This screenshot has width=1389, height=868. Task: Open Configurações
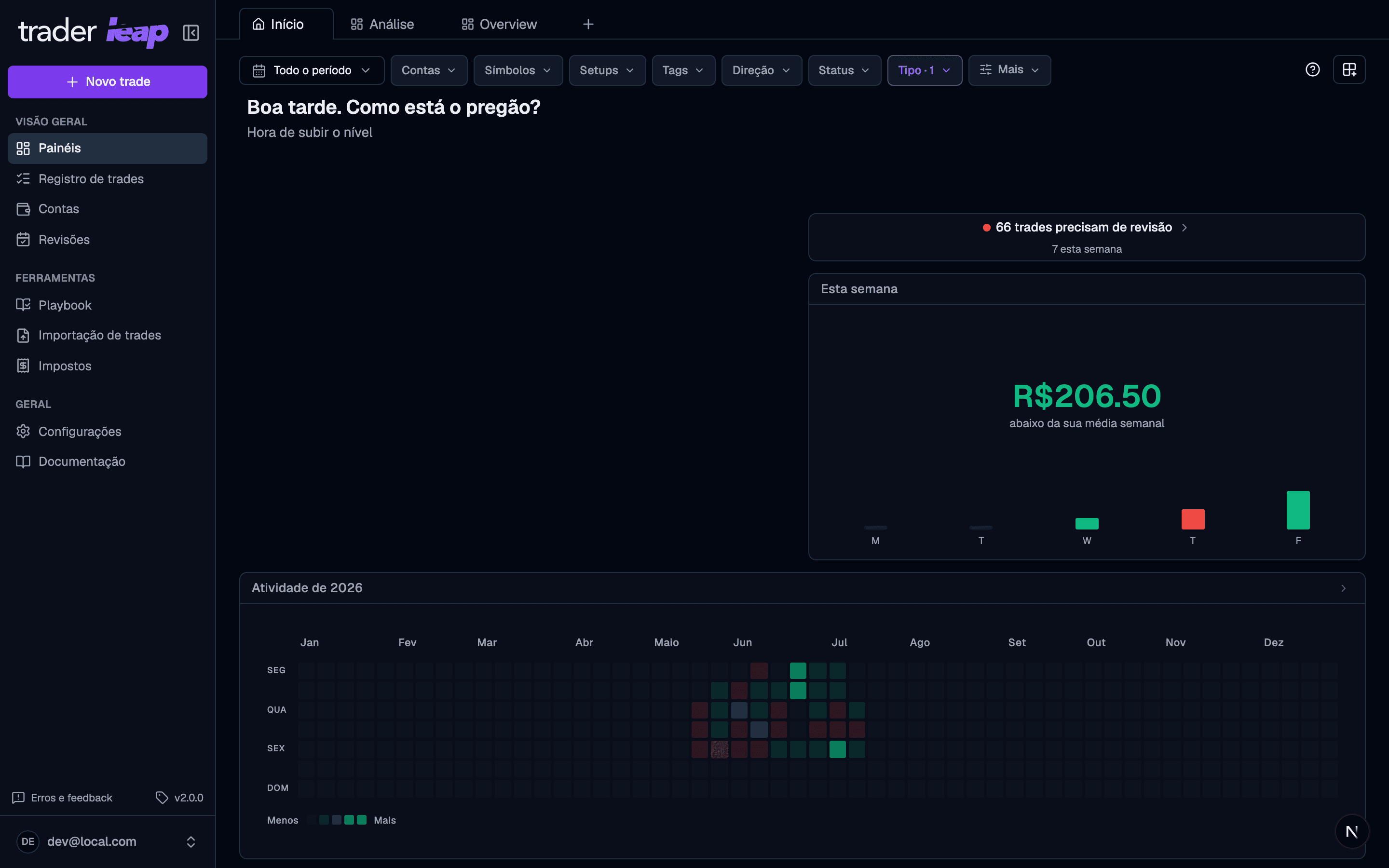[x=108, y=431]
